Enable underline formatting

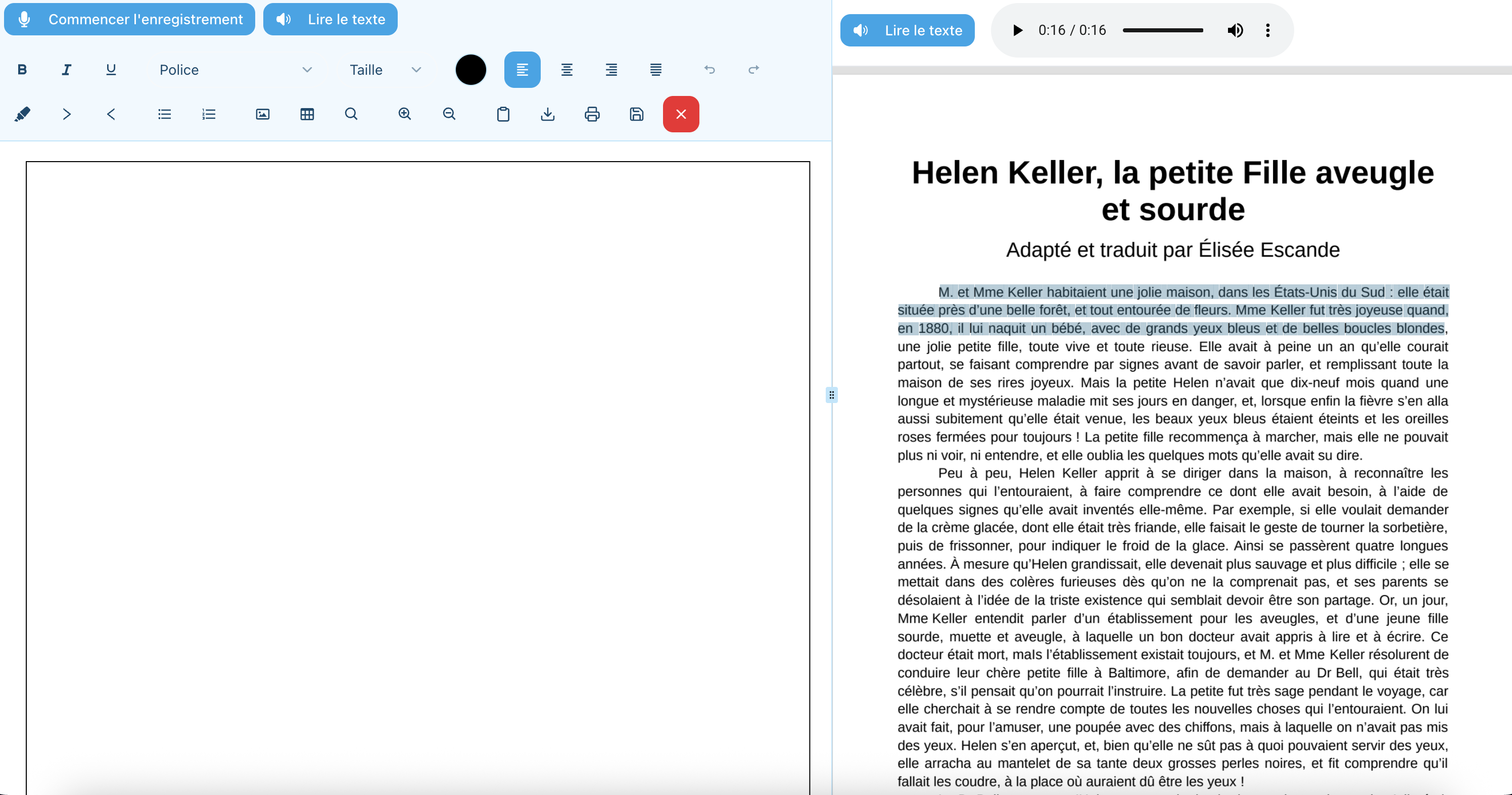110,69
